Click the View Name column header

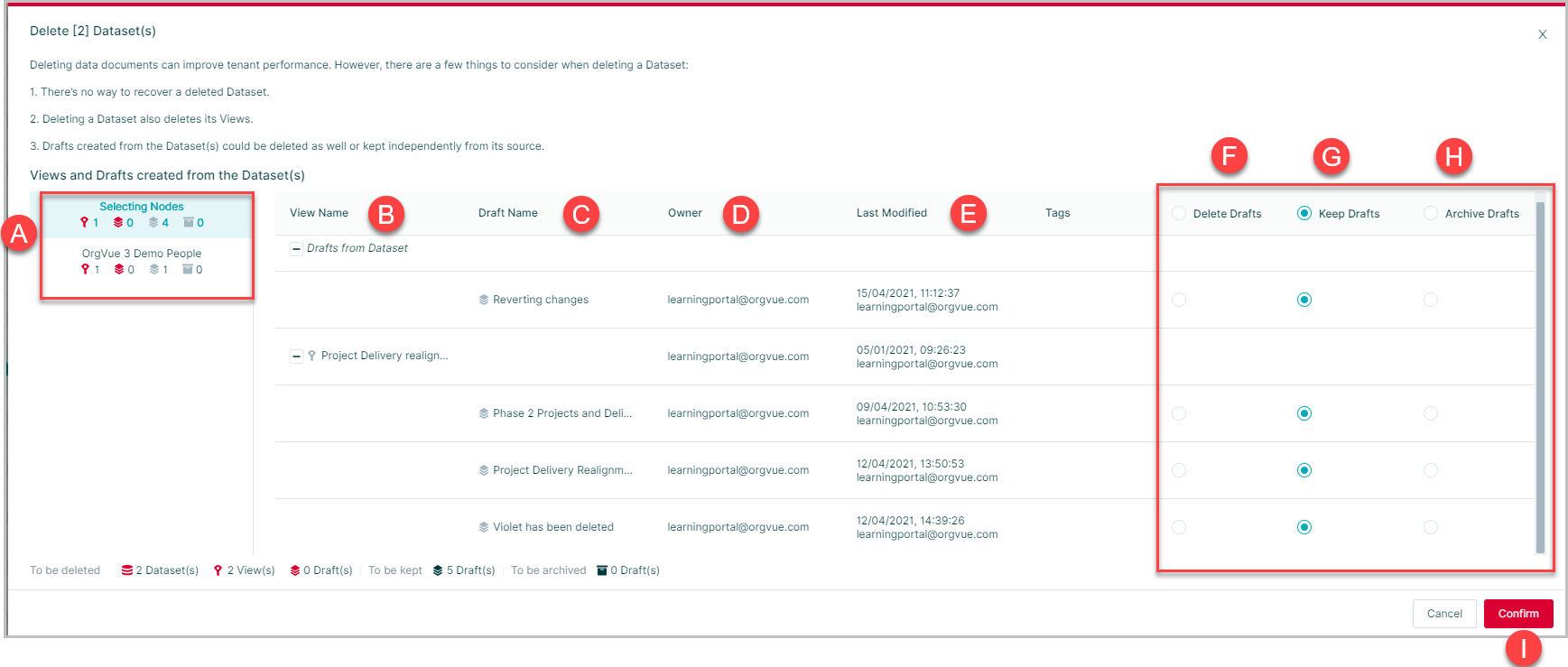319,213
